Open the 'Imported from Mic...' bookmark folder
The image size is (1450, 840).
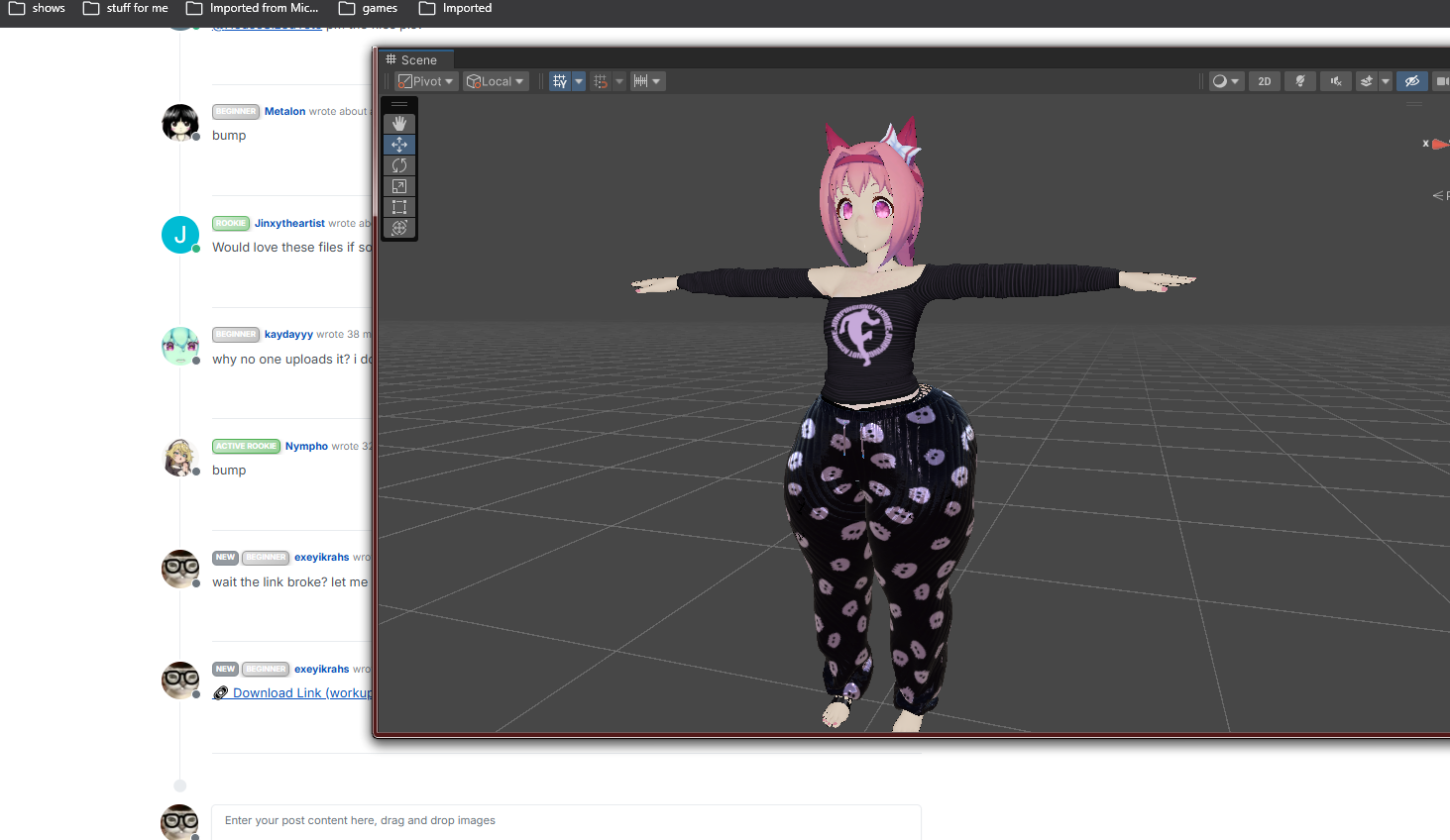[x=253, y=8]
